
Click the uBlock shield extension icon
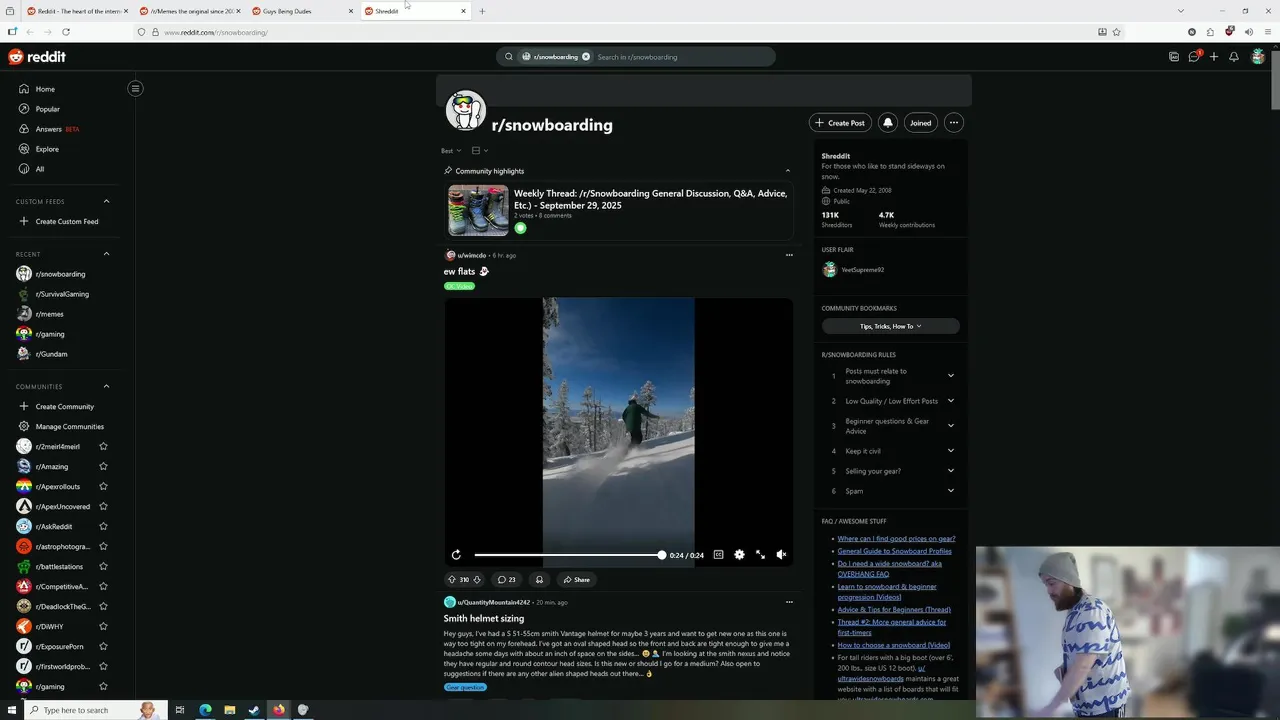[1229, 32]
